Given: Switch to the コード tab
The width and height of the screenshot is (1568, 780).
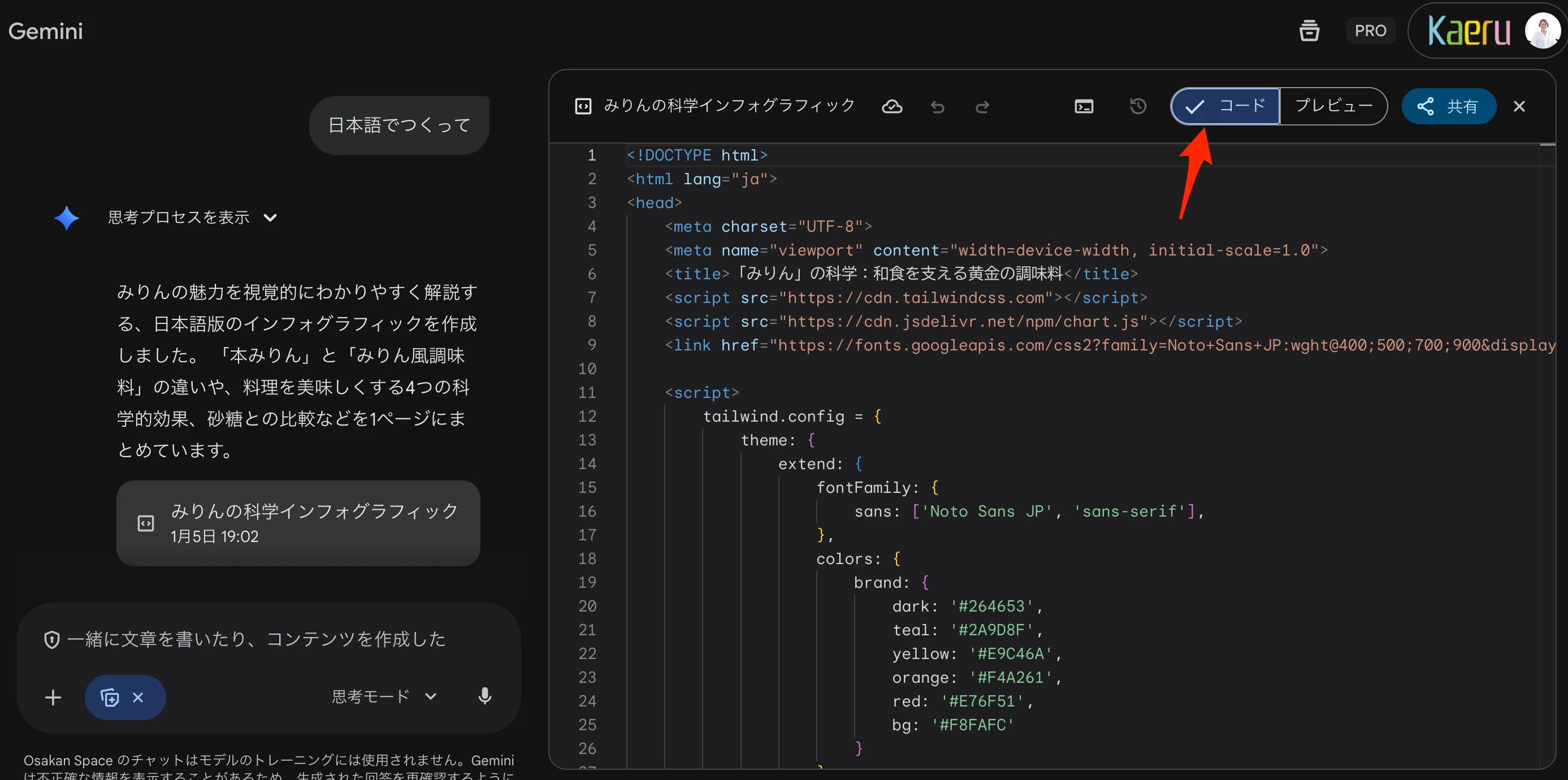Looking at the screenshot, I should (x=1225, y=106).
